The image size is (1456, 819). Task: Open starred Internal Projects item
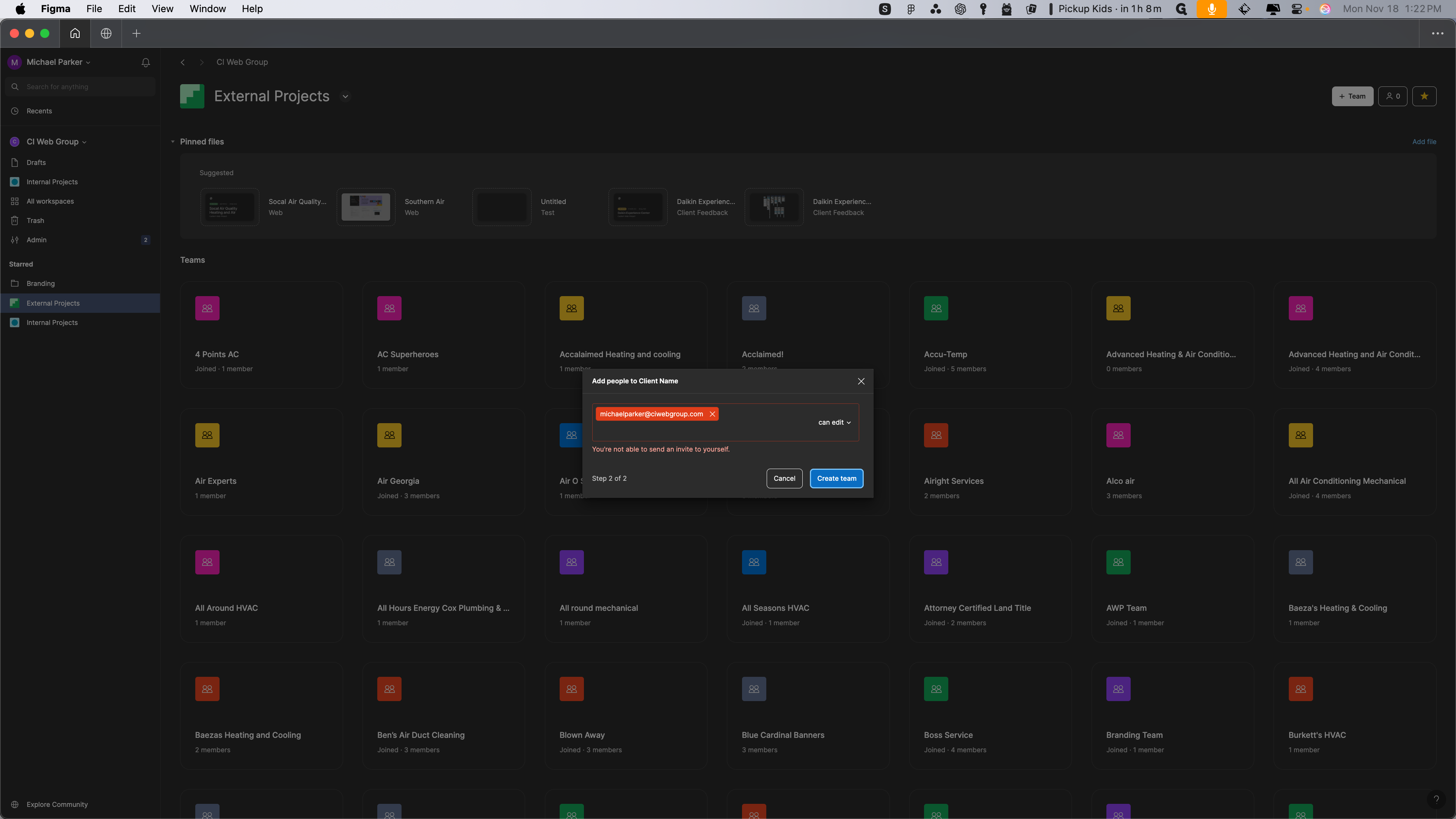pos(80,323)
